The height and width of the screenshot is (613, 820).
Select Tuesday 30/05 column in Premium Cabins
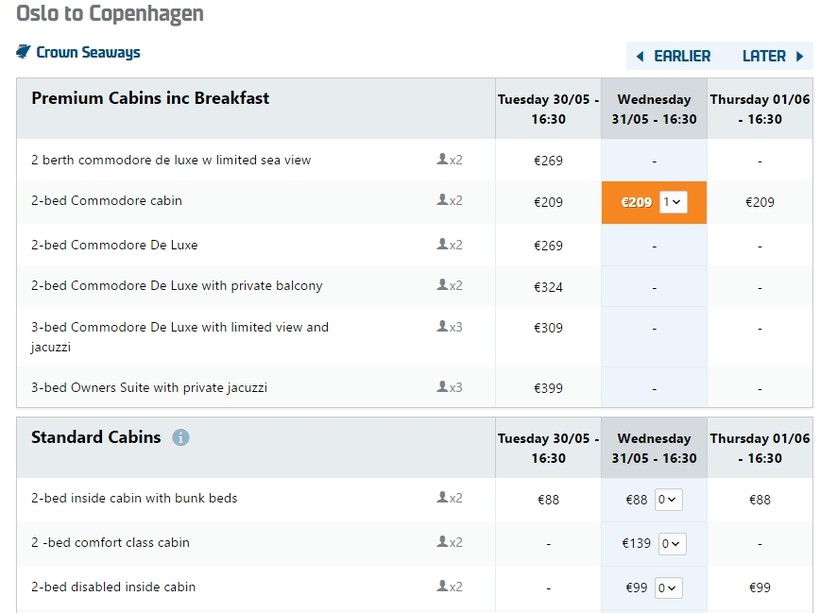click(548, 109)
